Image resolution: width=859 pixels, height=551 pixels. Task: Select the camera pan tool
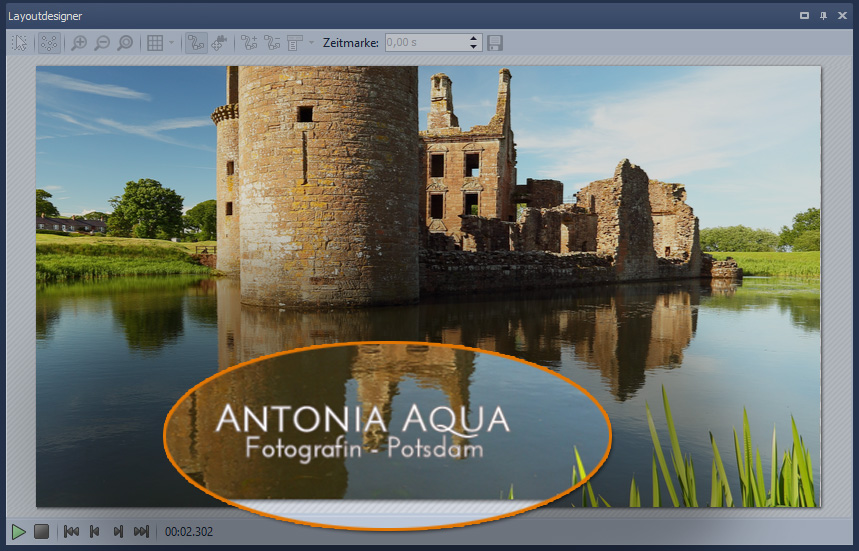[219, 43]
